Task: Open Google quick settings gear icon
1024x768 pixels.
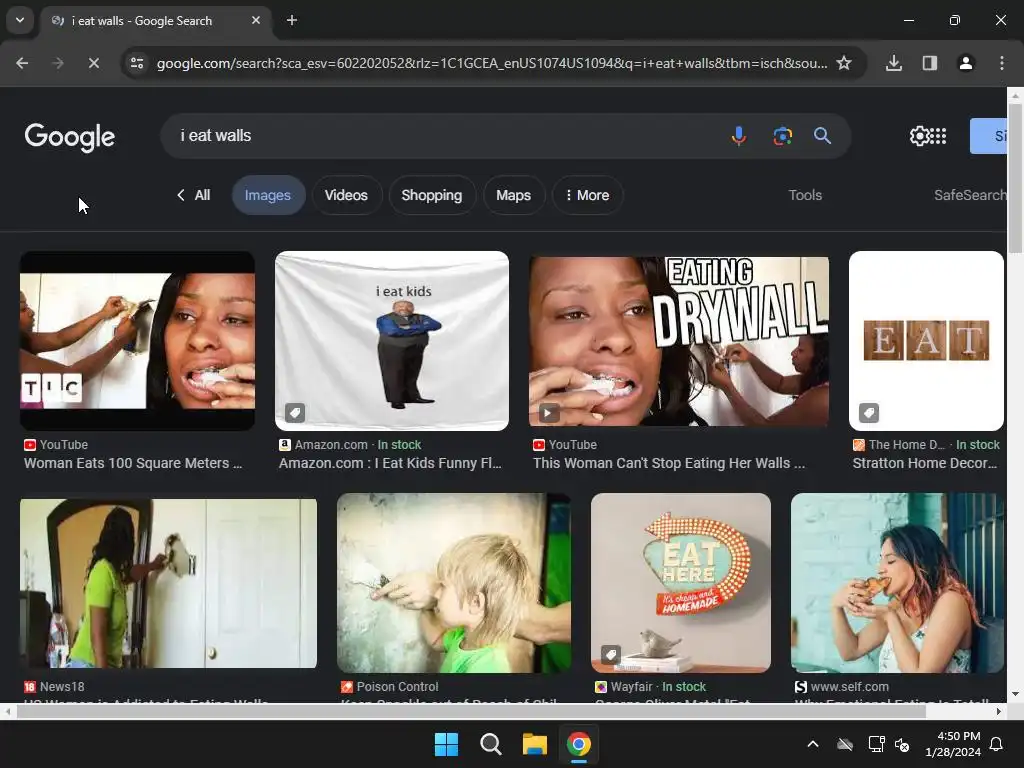Action: click(x=919, y=136)
